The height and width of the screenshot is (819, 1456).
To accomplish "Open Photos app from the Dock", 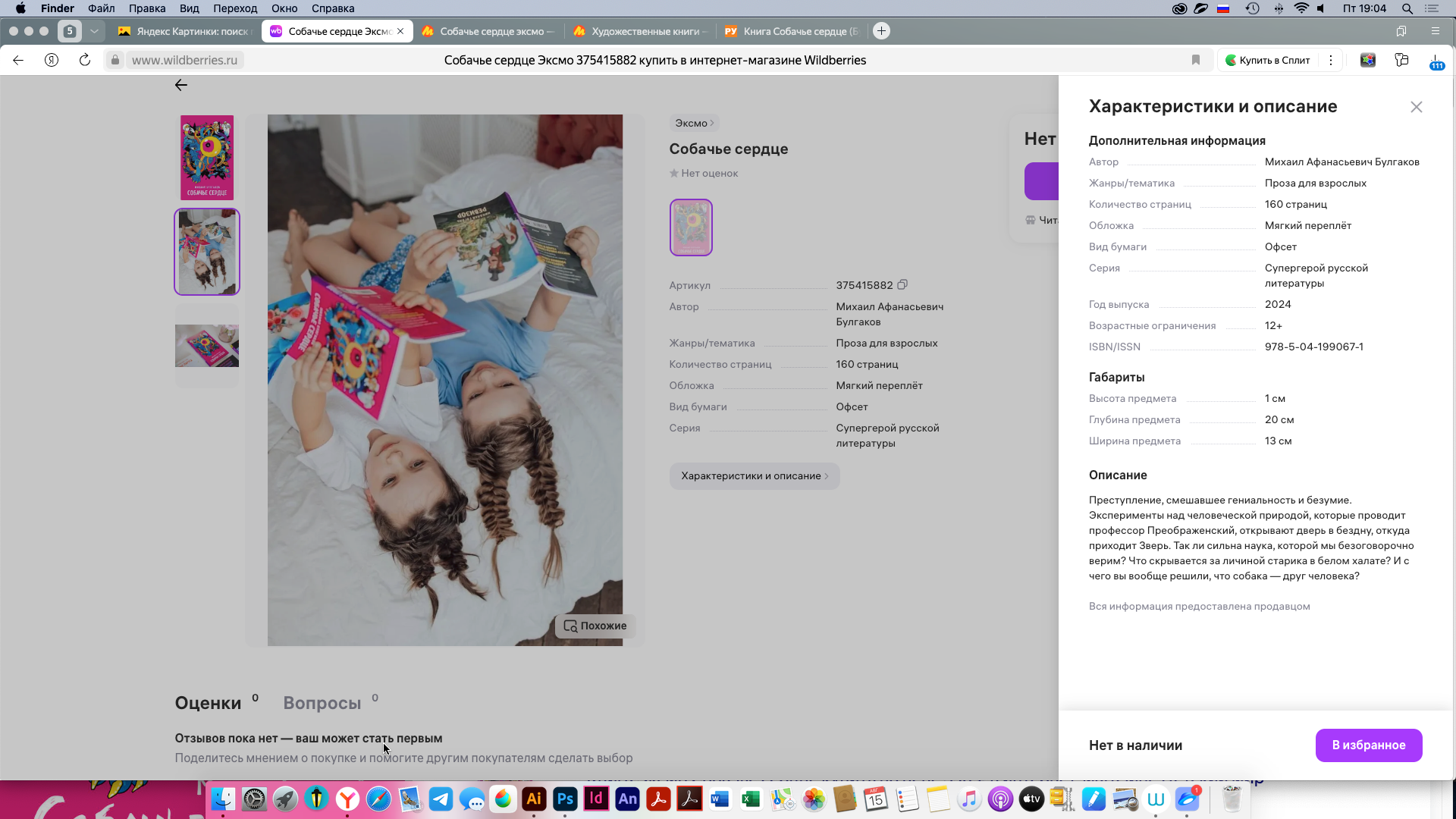I will [x=814, y=799].
